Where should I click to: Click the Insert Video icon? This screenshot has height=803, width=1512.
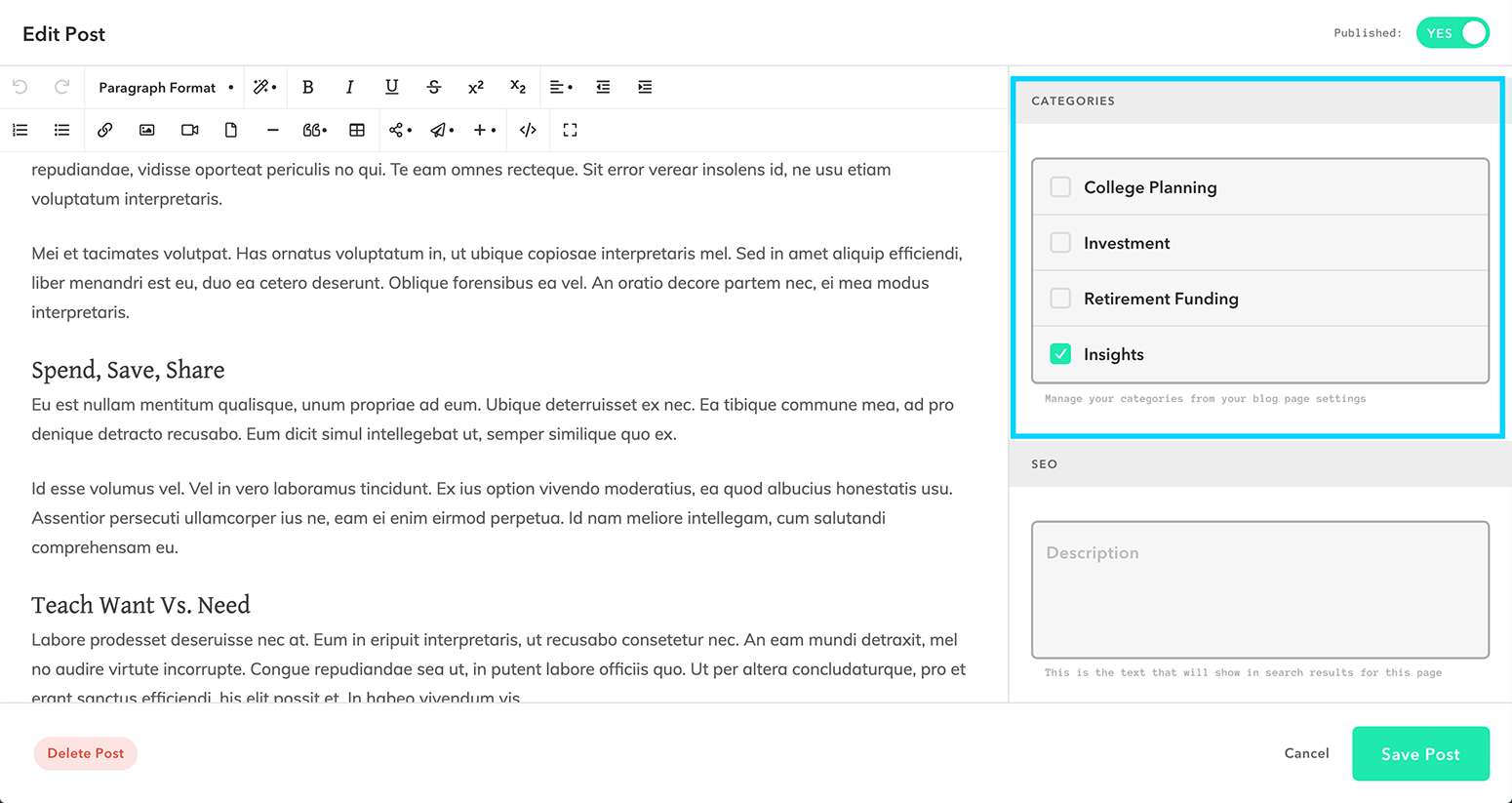click(189, 129)
